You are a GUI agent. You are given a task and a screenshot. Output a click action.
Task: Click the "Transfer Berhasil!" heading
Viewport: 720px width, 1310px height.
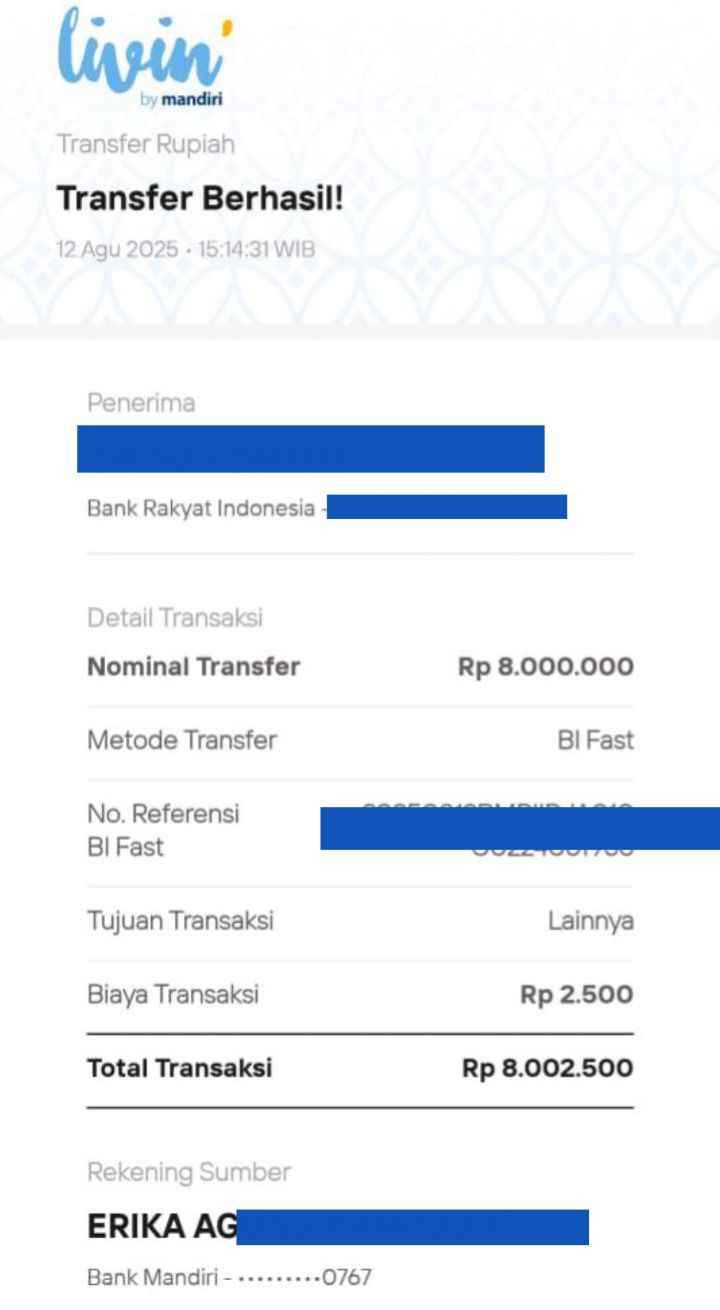[200, 198]
